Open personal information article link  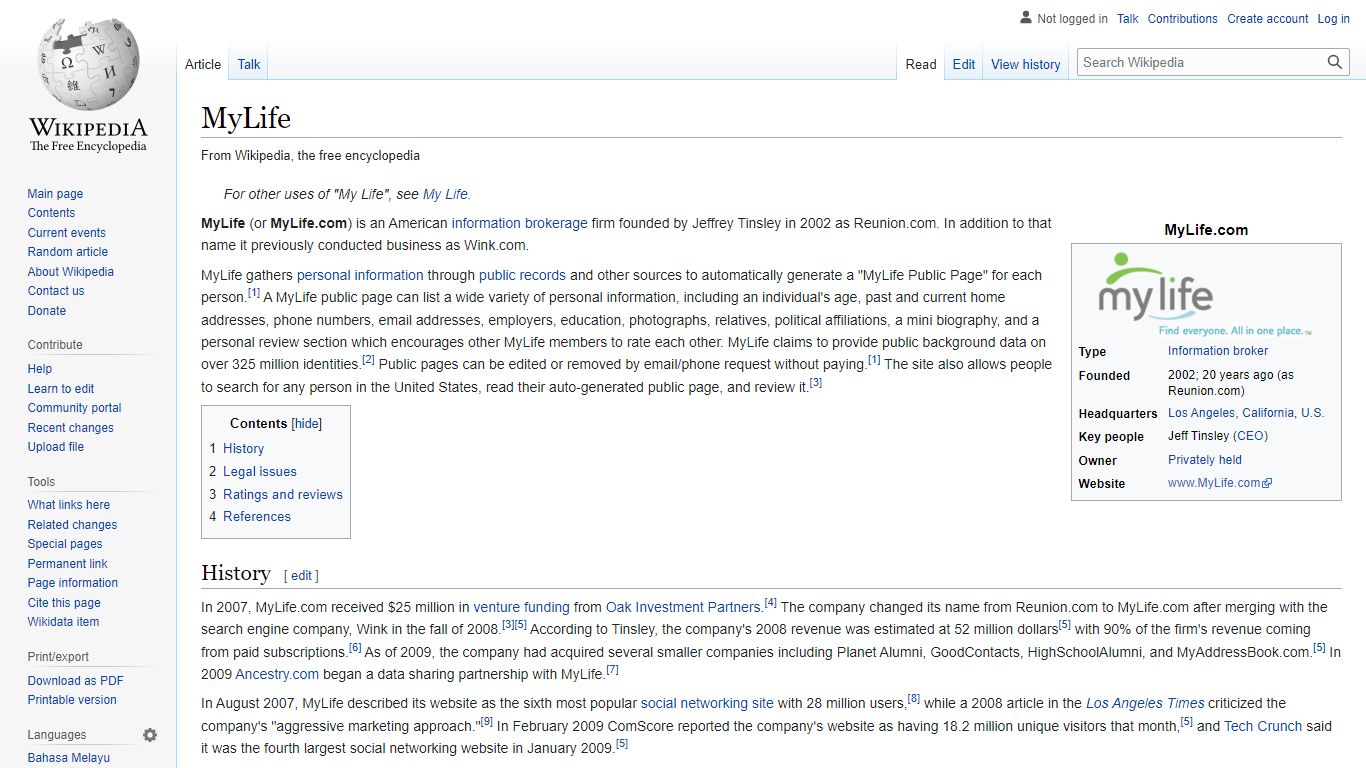[x=360, y=275]
